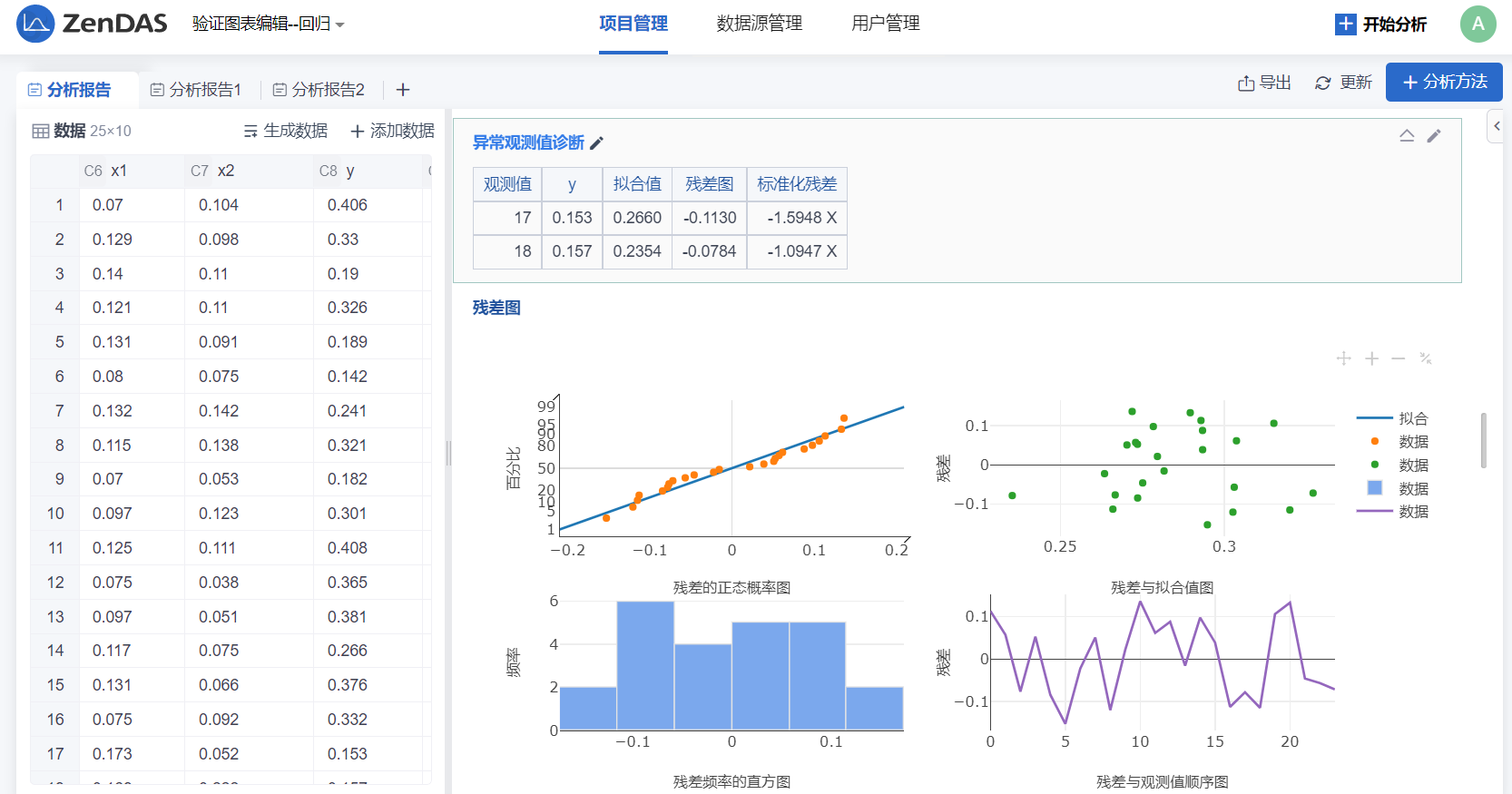This screenshot has width=1512, height=794.
Task: Collapse the 异常观测值诊断 panel
Action: pyautogui.click(x=1407, y=136)
